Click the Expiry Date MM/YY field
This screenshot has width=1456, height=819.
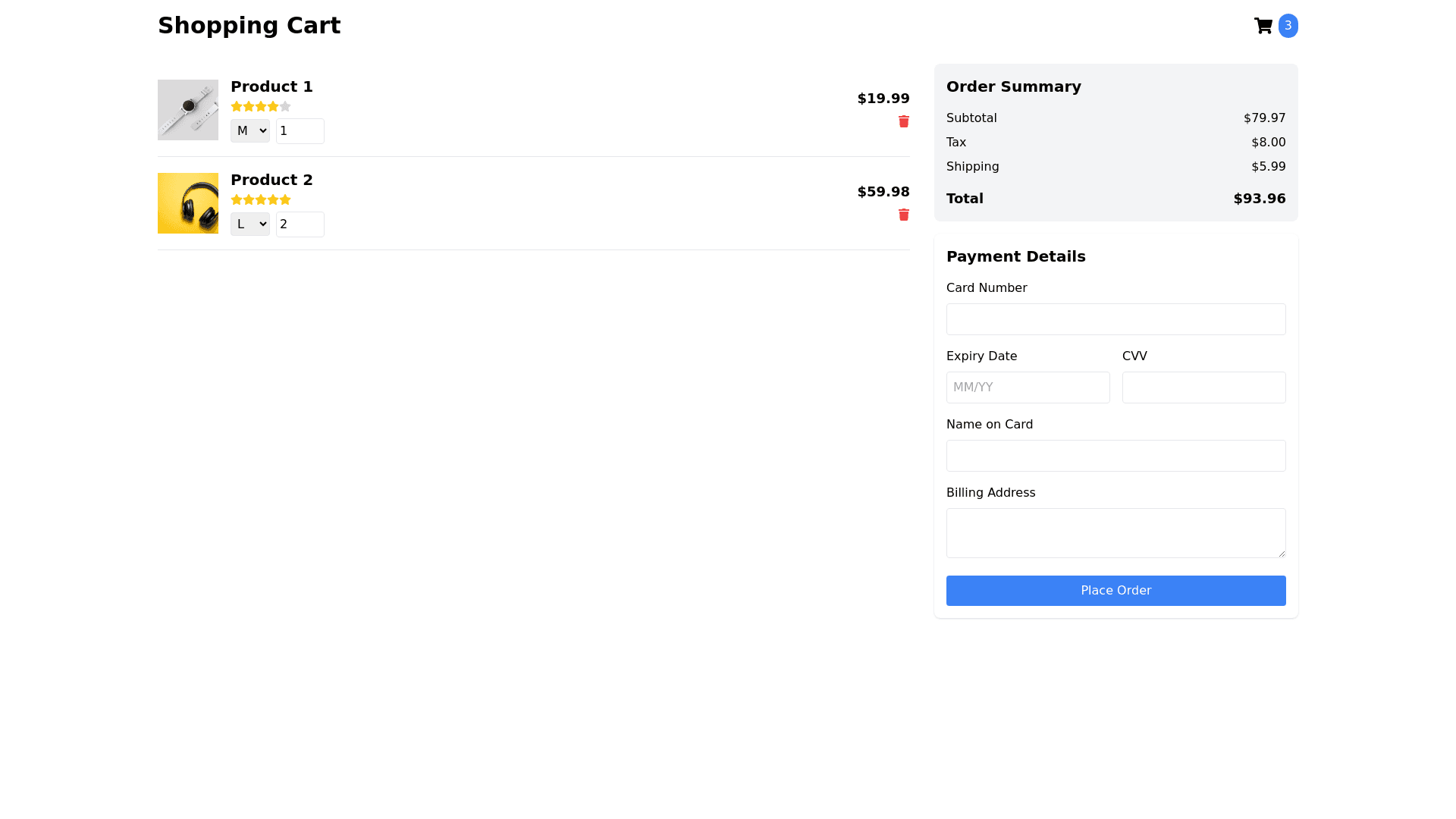click(x=1028, y=388)
